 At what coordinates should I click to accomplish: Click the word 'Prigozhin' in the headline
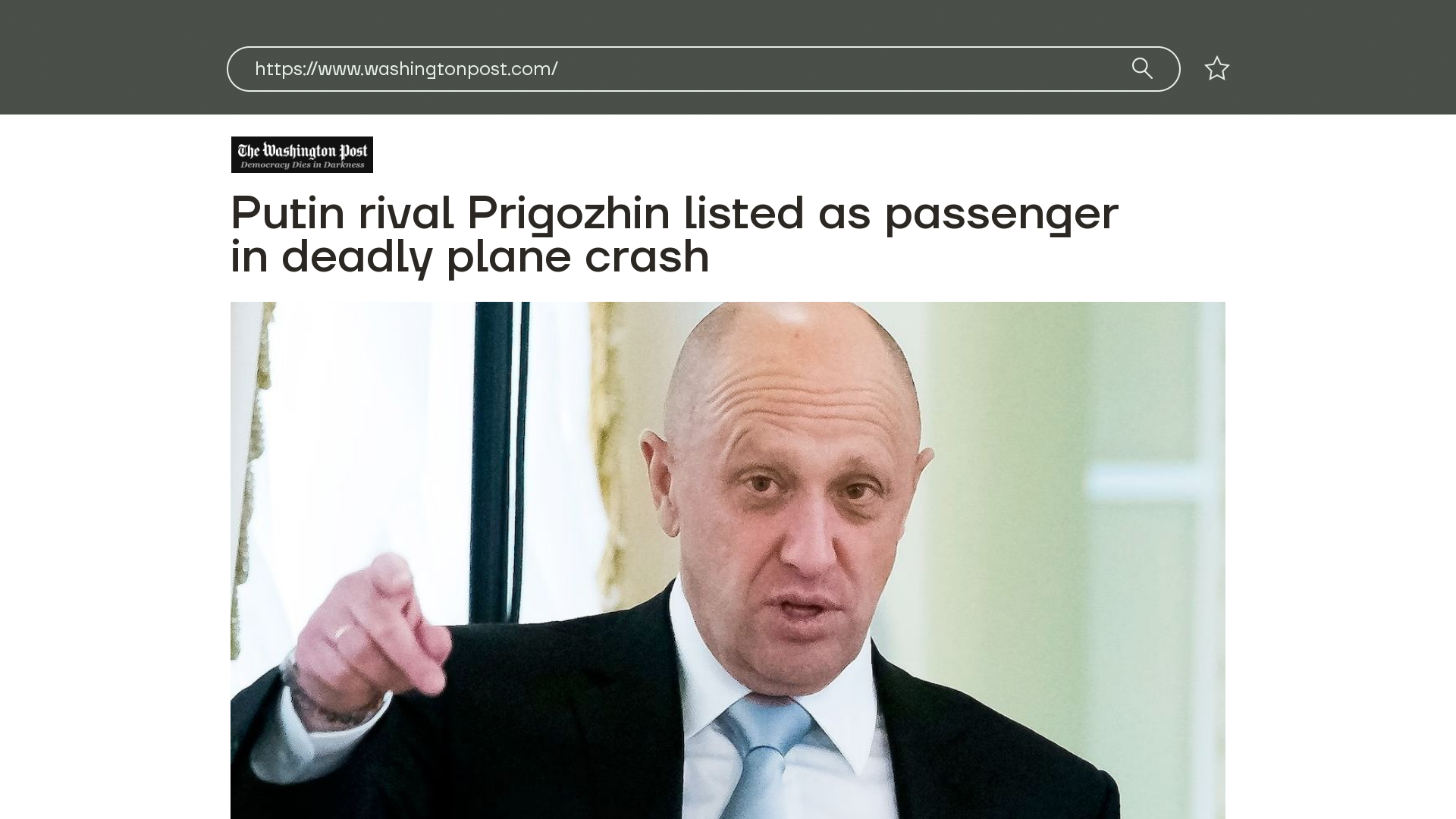568,213
